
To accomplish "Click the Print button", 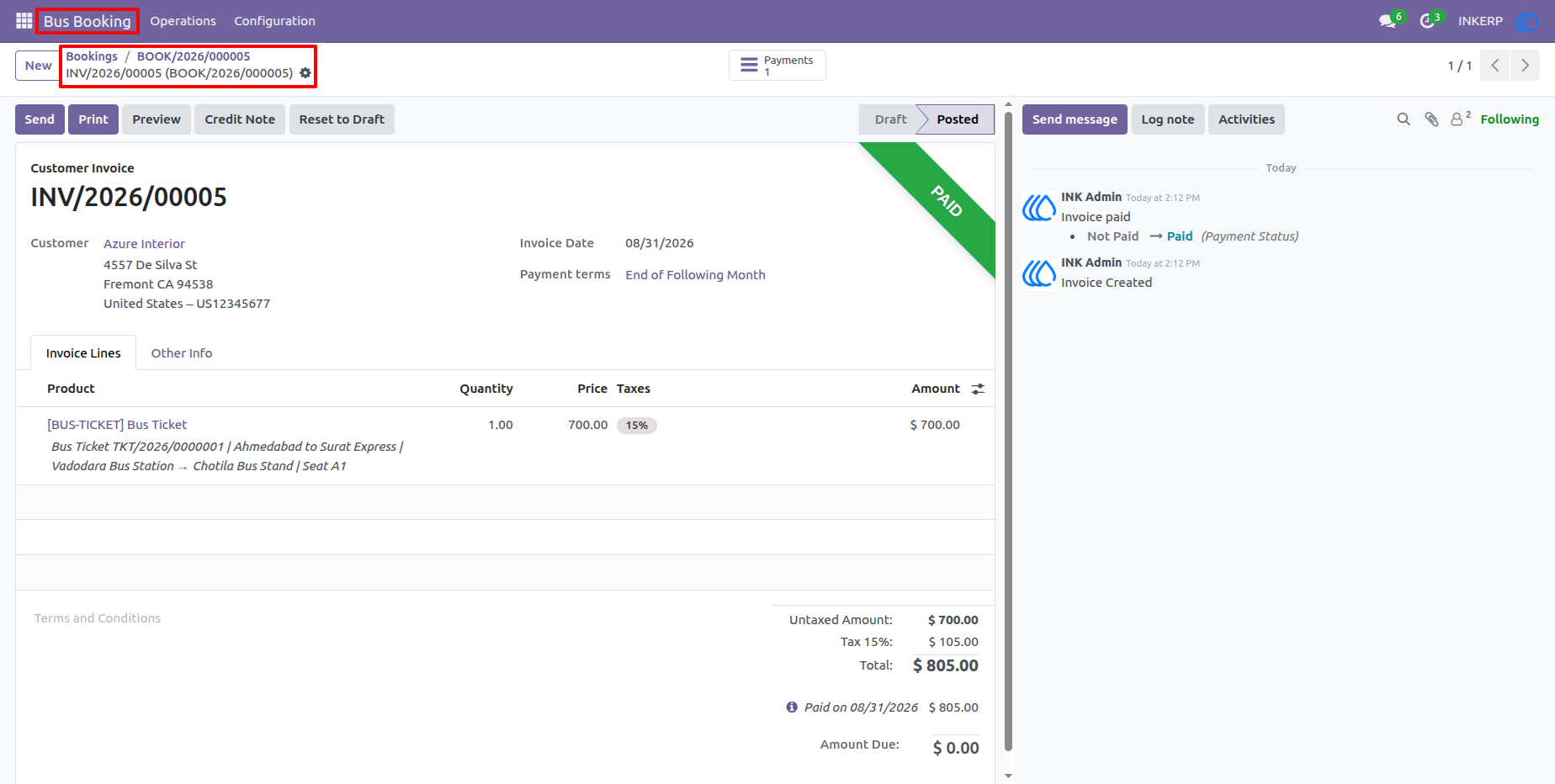I will coord(93,119).
